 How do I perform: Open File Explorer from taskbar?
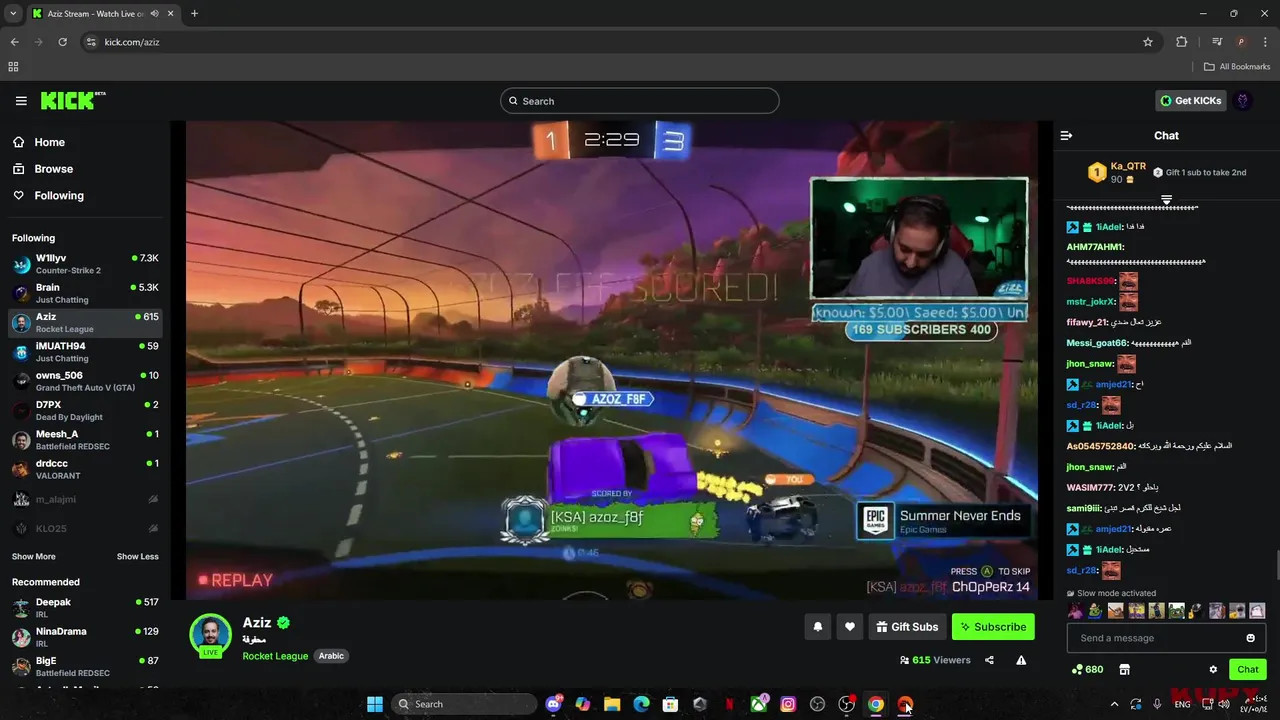(612, 704)
